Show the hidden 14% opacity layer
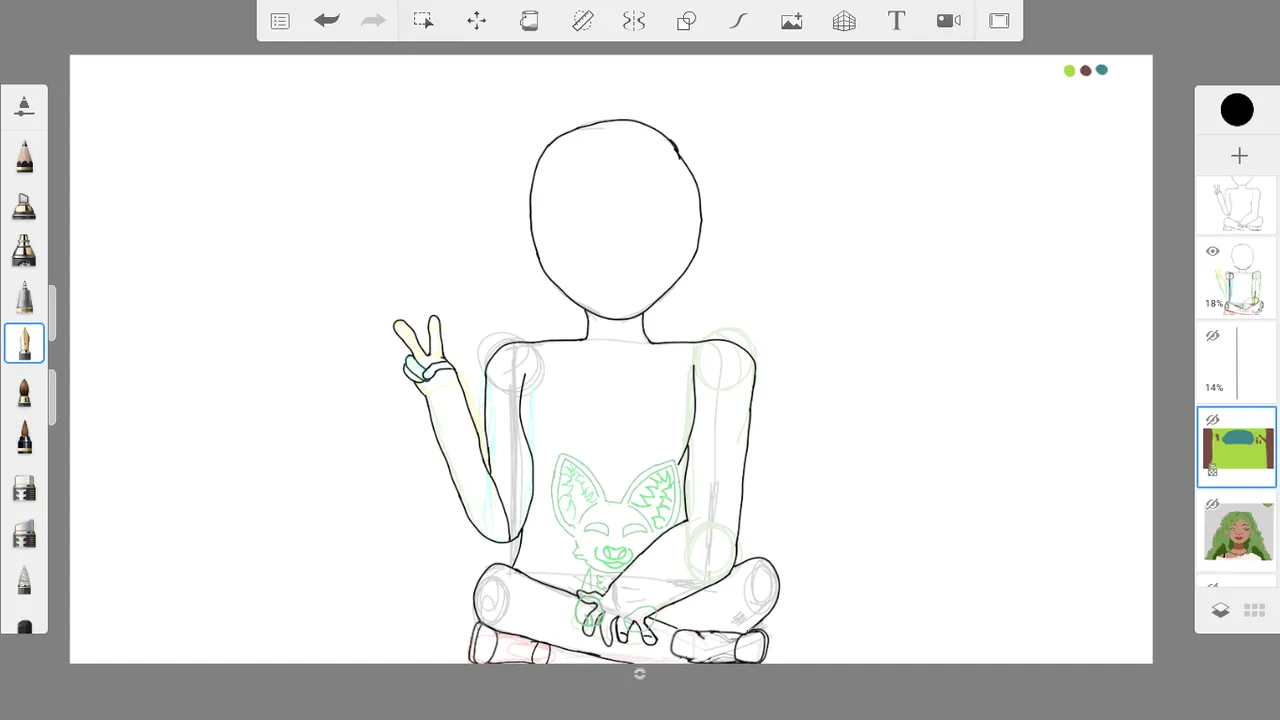The width and height of the screenshot is (1280, 720). [x=1212, y=336]
